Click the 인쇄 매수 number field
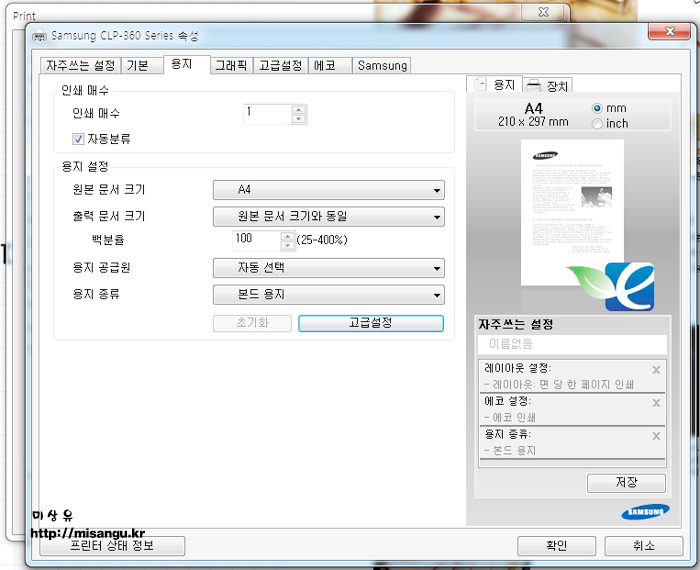This screenshot has width=700, height=570. (268, 114)
